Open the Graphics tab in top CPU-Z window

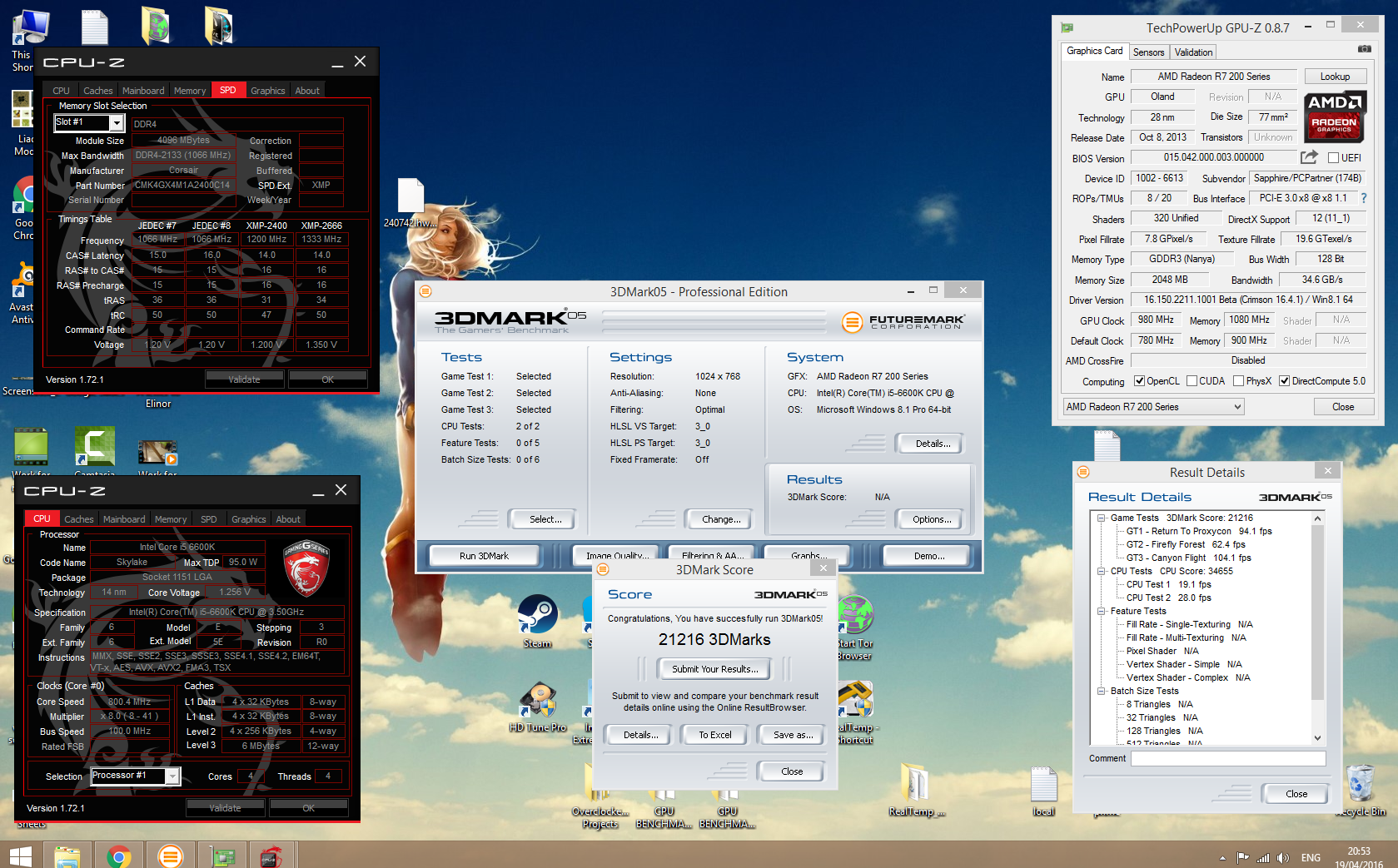[268, 91]
